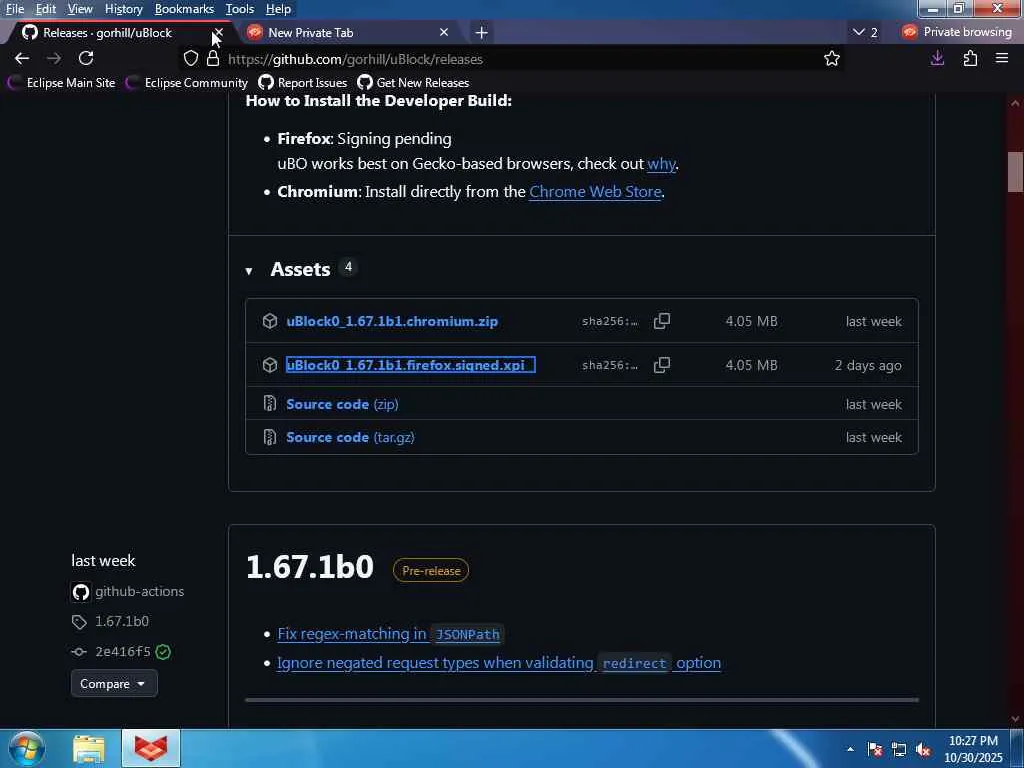The width and height of the screenshot is (1024, 768).
Task: Open the 1.67.1b0 release title
Action: (x=310, y=566)
